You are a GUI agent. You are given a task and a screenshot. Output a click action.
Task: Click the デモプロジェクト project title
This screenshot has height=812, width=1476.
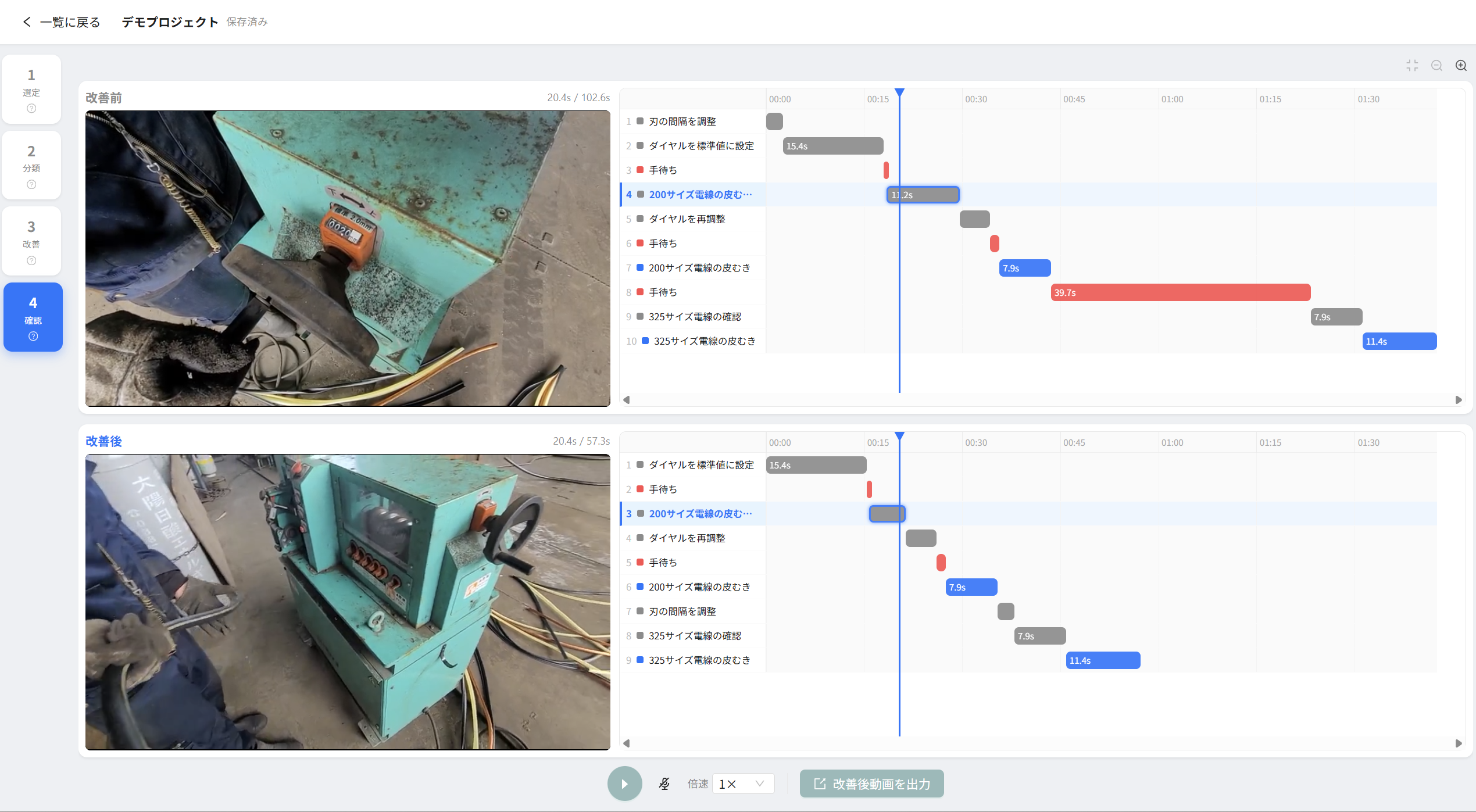click(x=170, y=22)
